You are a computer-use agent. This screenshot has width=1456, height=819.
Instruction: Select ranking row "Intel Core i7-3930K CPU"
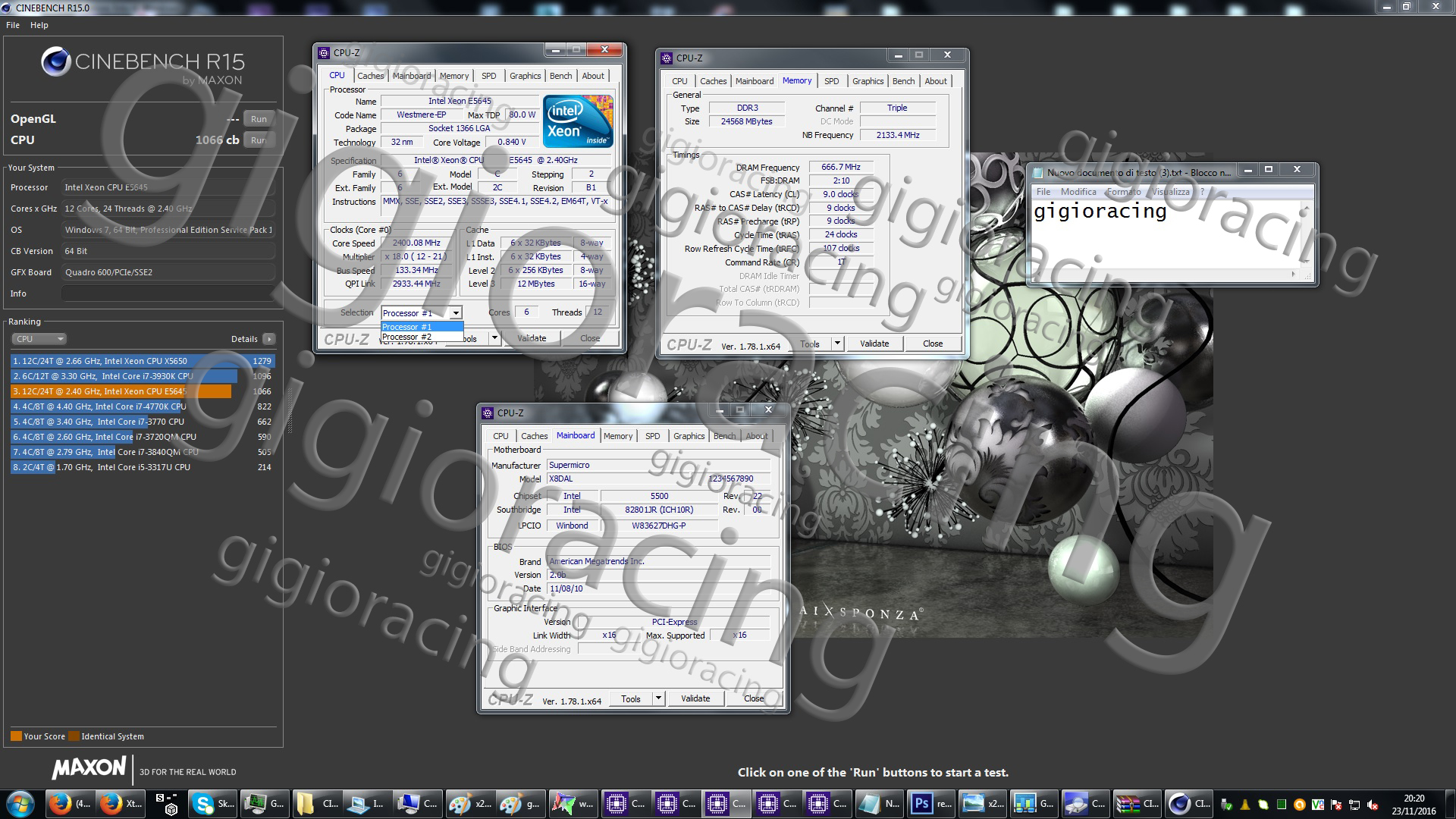coord(143,376)
